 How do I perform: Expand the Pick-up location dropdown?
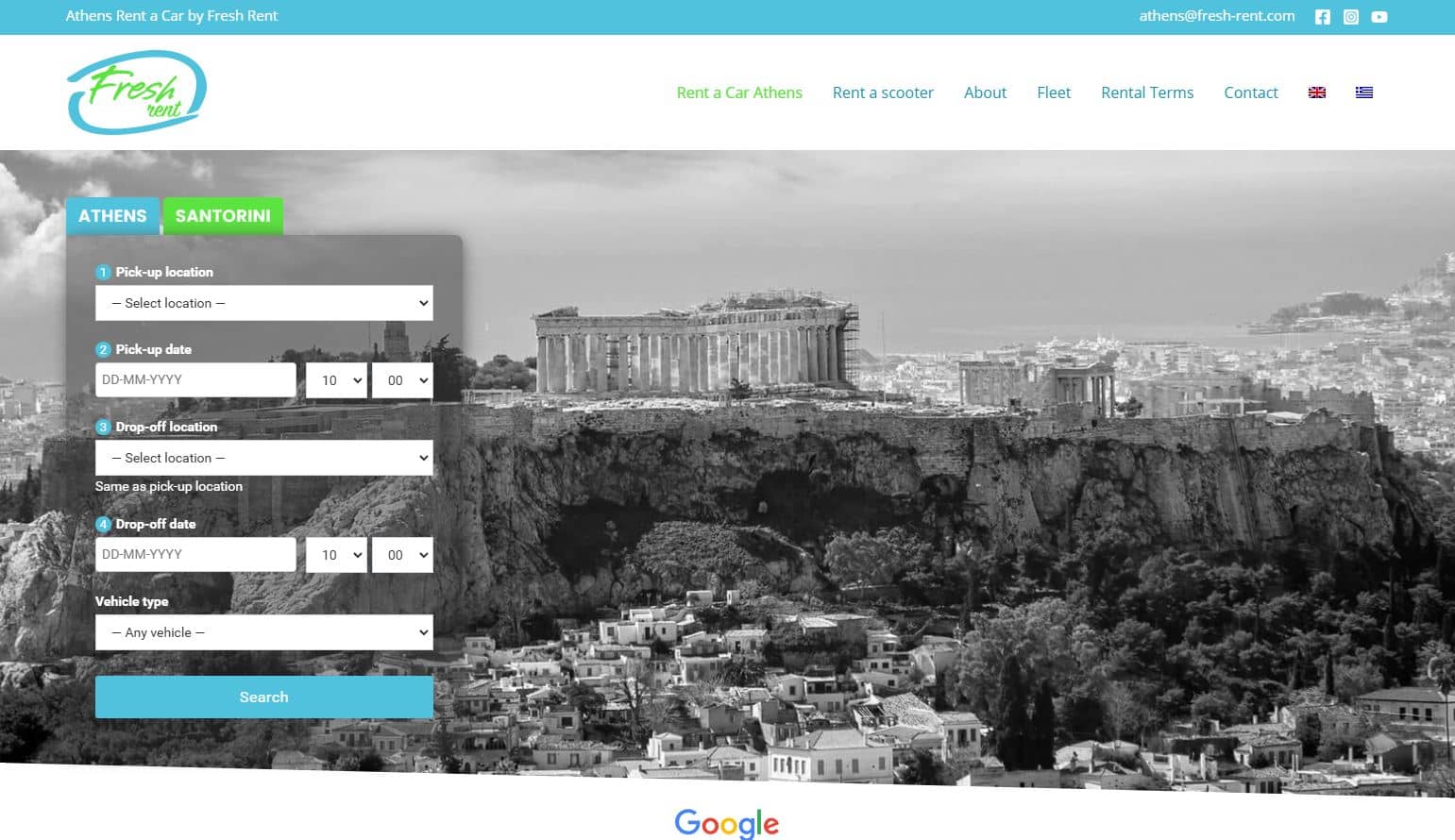(263, 303)
